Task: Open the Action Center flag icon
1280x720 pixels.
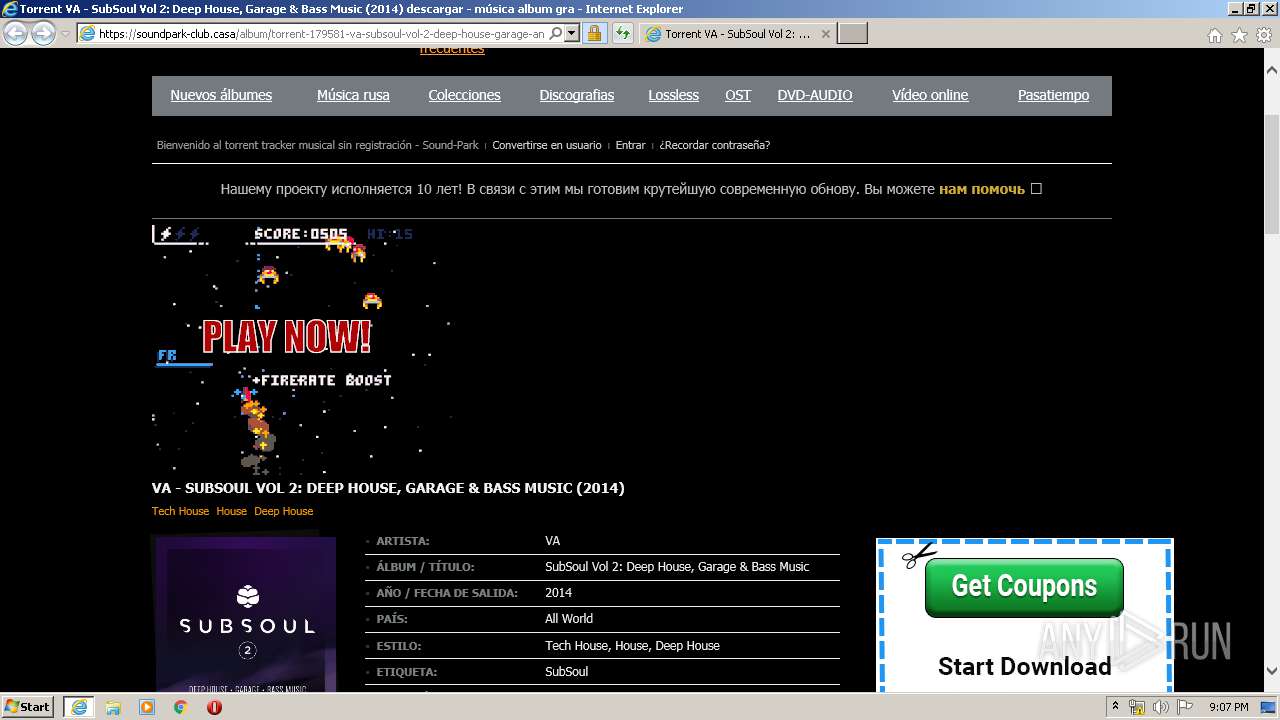Action: (x=1184, y=707)
